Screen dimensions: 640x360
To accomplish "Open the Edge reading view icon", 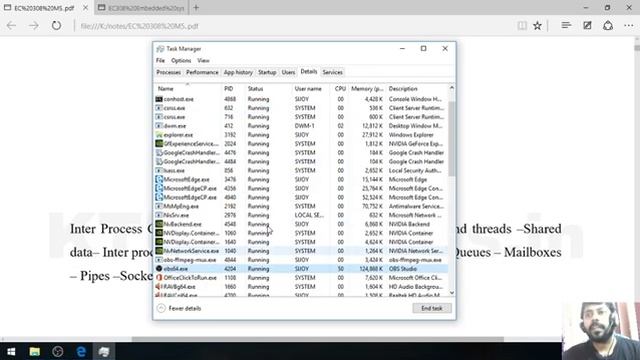I will [522, 26].
